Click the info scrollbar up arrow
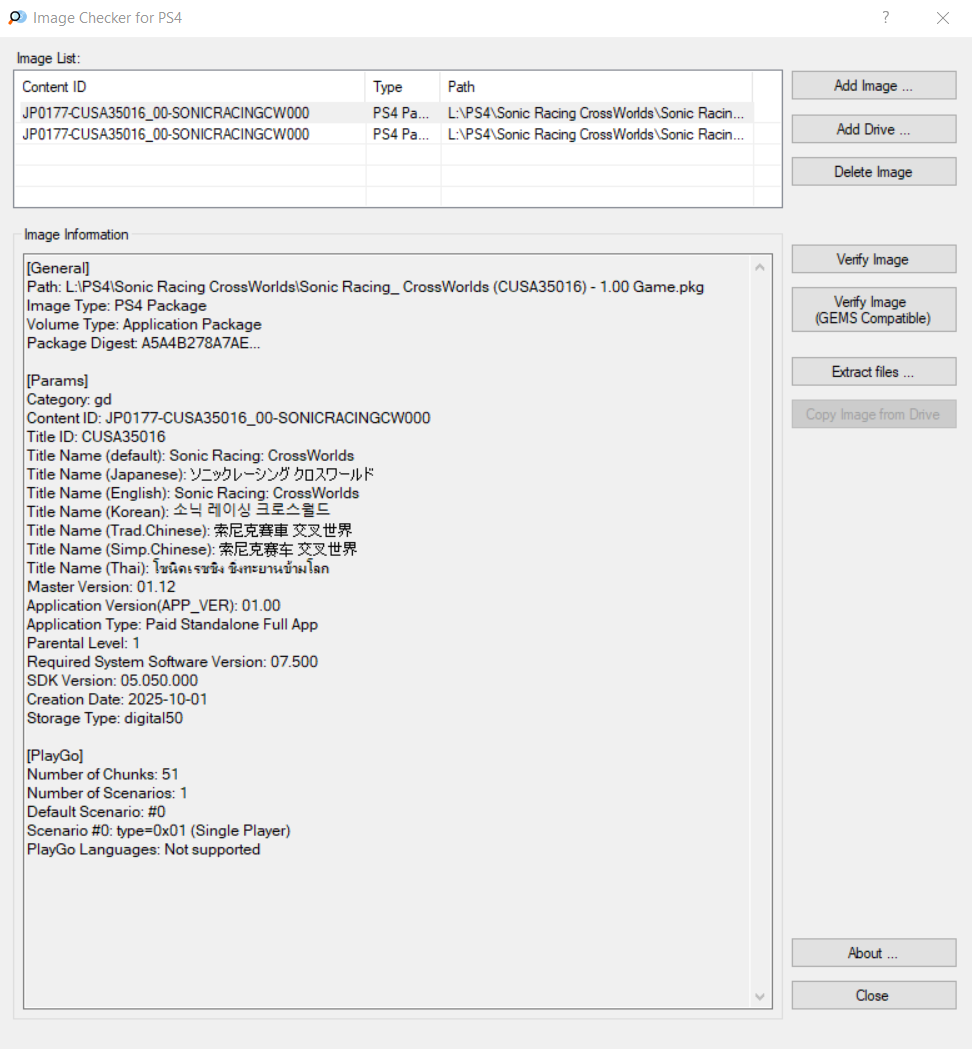The image size is (972, 1049). click(x=760, y=268)
